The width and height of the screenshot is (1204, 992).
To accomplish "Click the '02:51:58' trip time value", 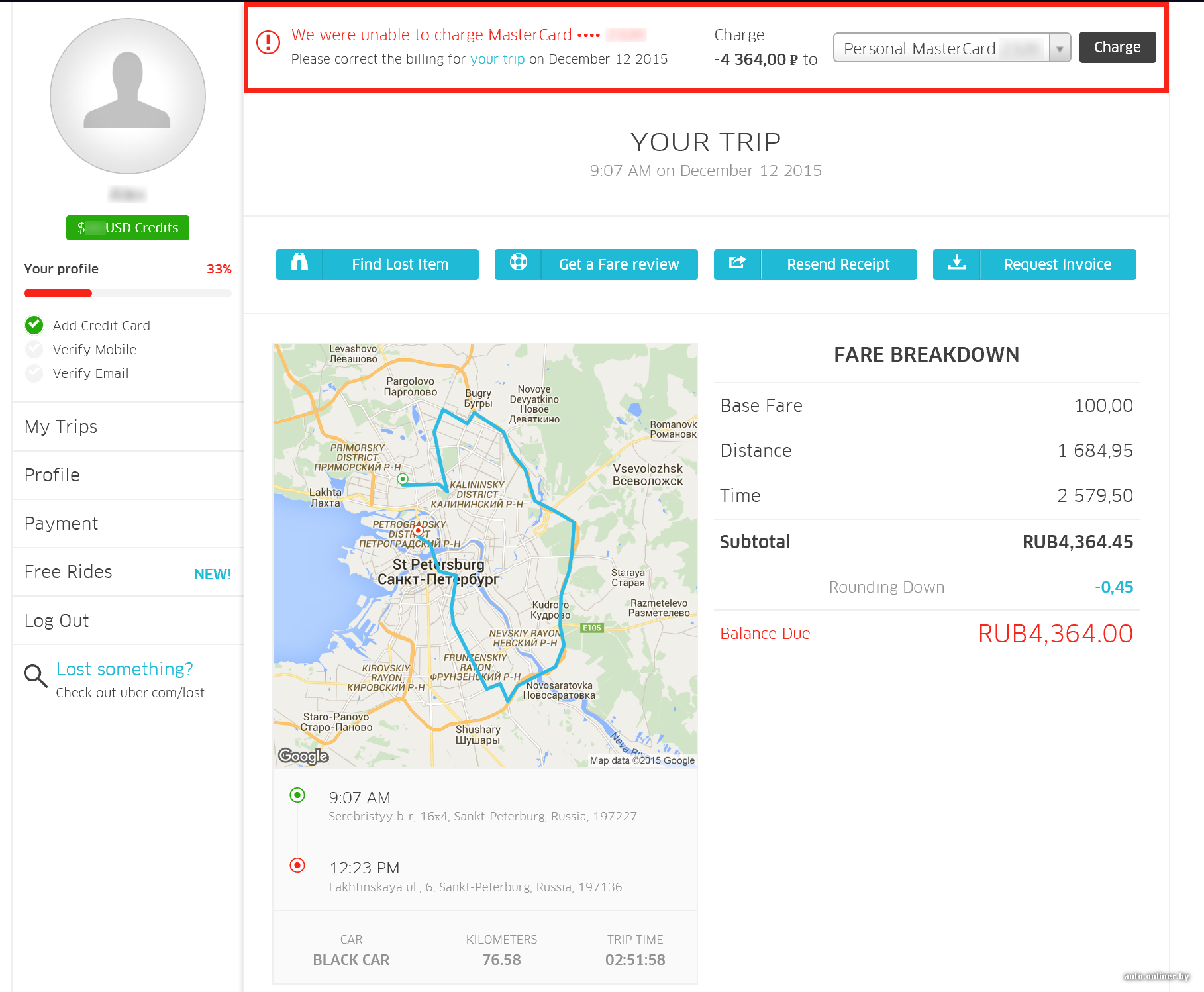I will pos(635,960).
